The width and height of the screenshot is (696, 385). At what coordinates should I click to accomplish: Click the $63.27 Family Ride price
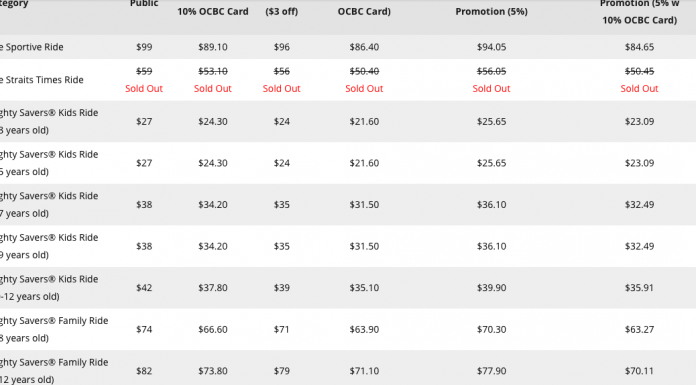(x=639, y=329)
